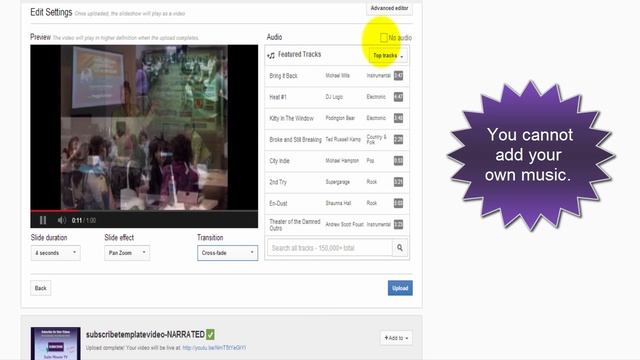Click the subscribetemplatevideo thumbnail

(x=56, y=343)
